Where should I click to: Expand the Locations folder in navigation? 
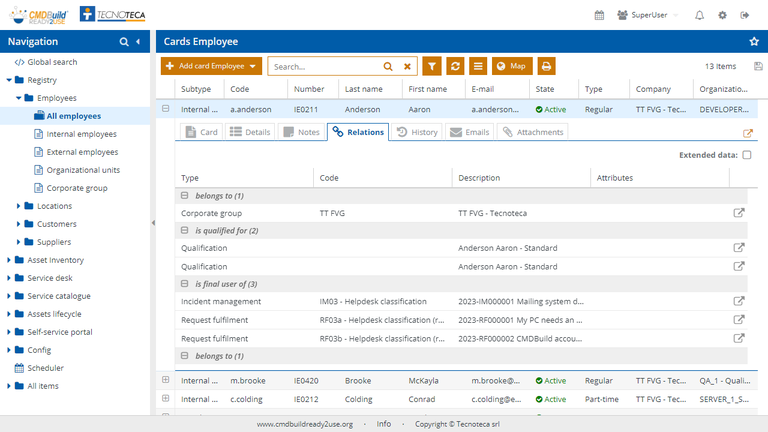pyautogui.click(x=18, y=206)
